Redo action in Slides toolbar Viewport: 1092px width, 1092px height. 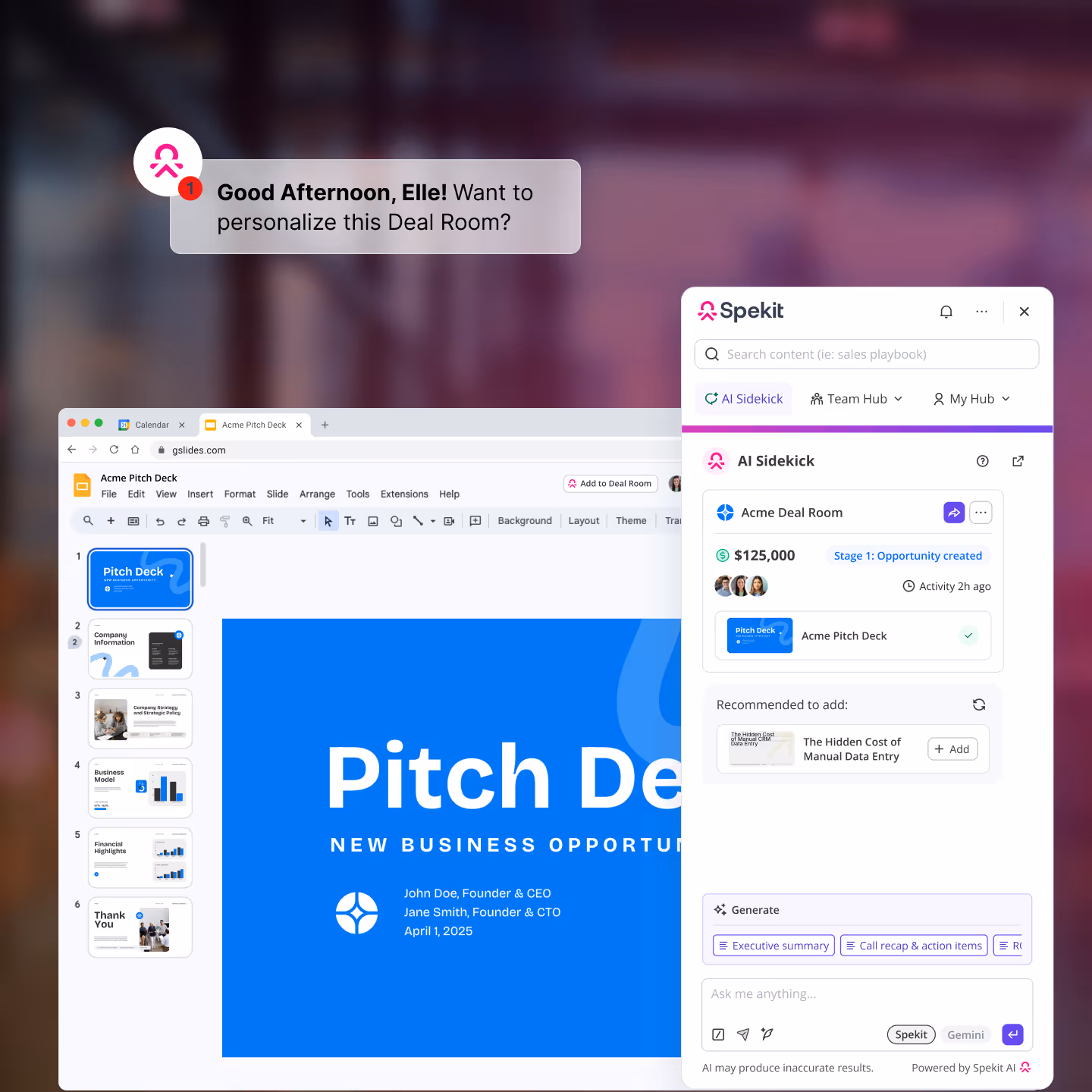tap(181, 521)
